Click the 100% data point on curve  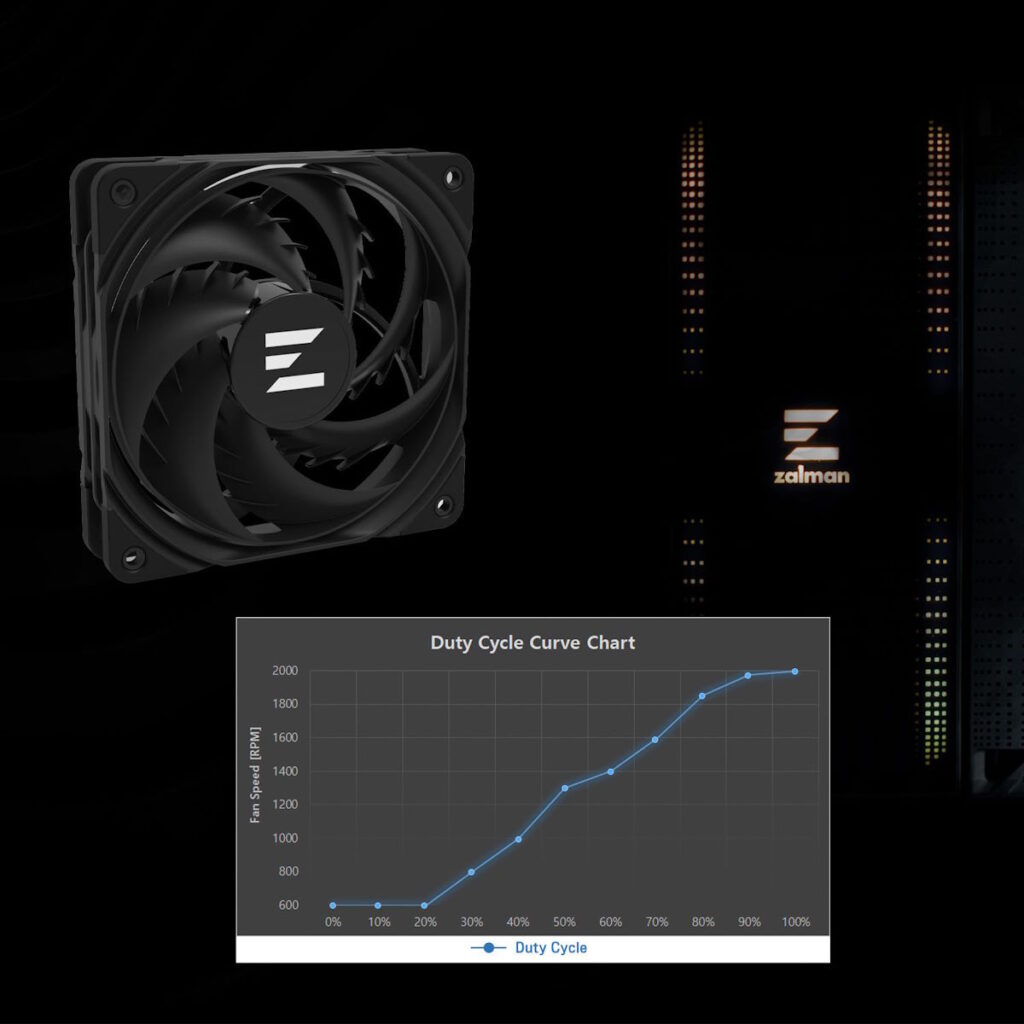coord(795,671)
